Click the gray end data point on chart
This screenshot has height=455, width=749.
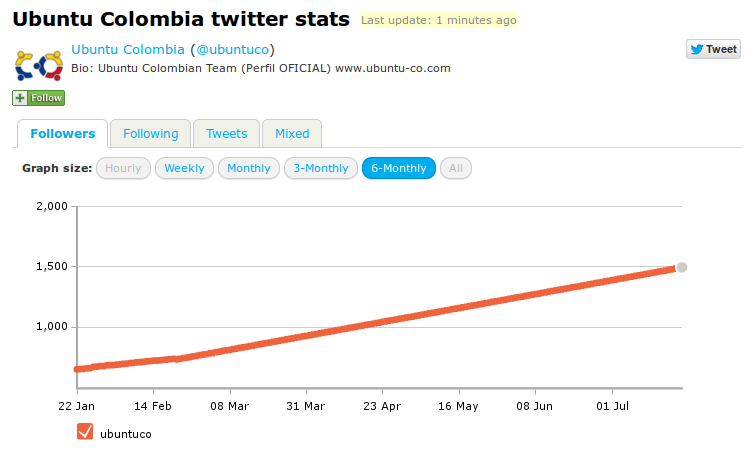[x=682, y=267]
